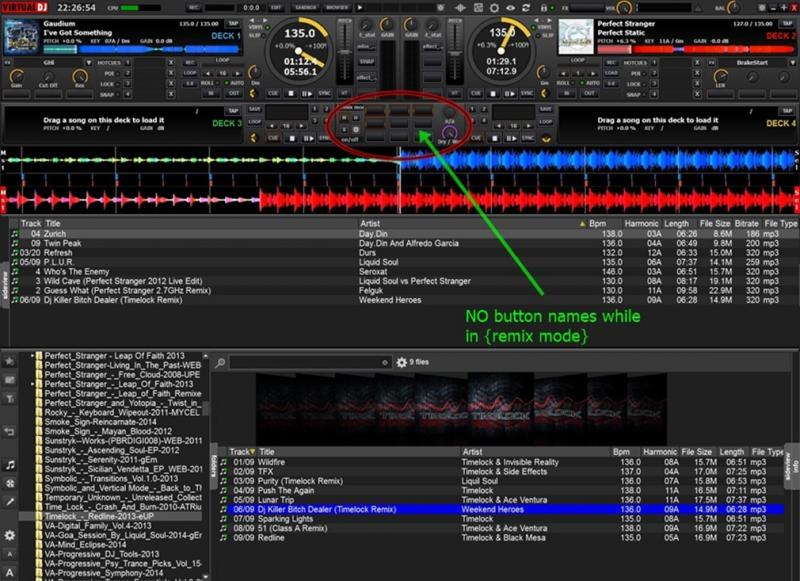800x581 pixels.
Task: Click CUE button on Deck 1
Action: (273, 93)
